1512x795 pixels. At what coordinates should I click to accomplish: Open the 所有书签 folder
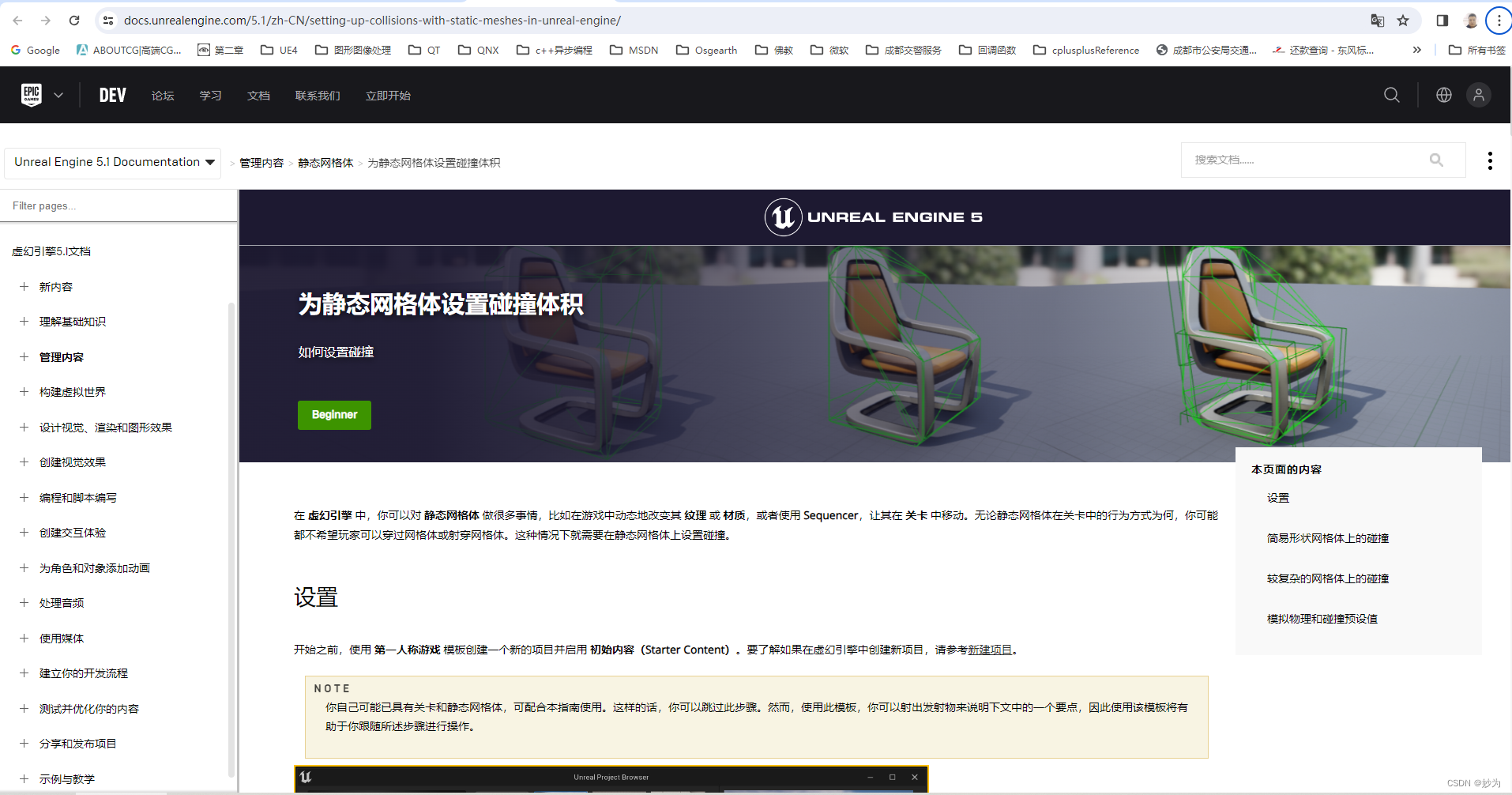pos(1477,50)
